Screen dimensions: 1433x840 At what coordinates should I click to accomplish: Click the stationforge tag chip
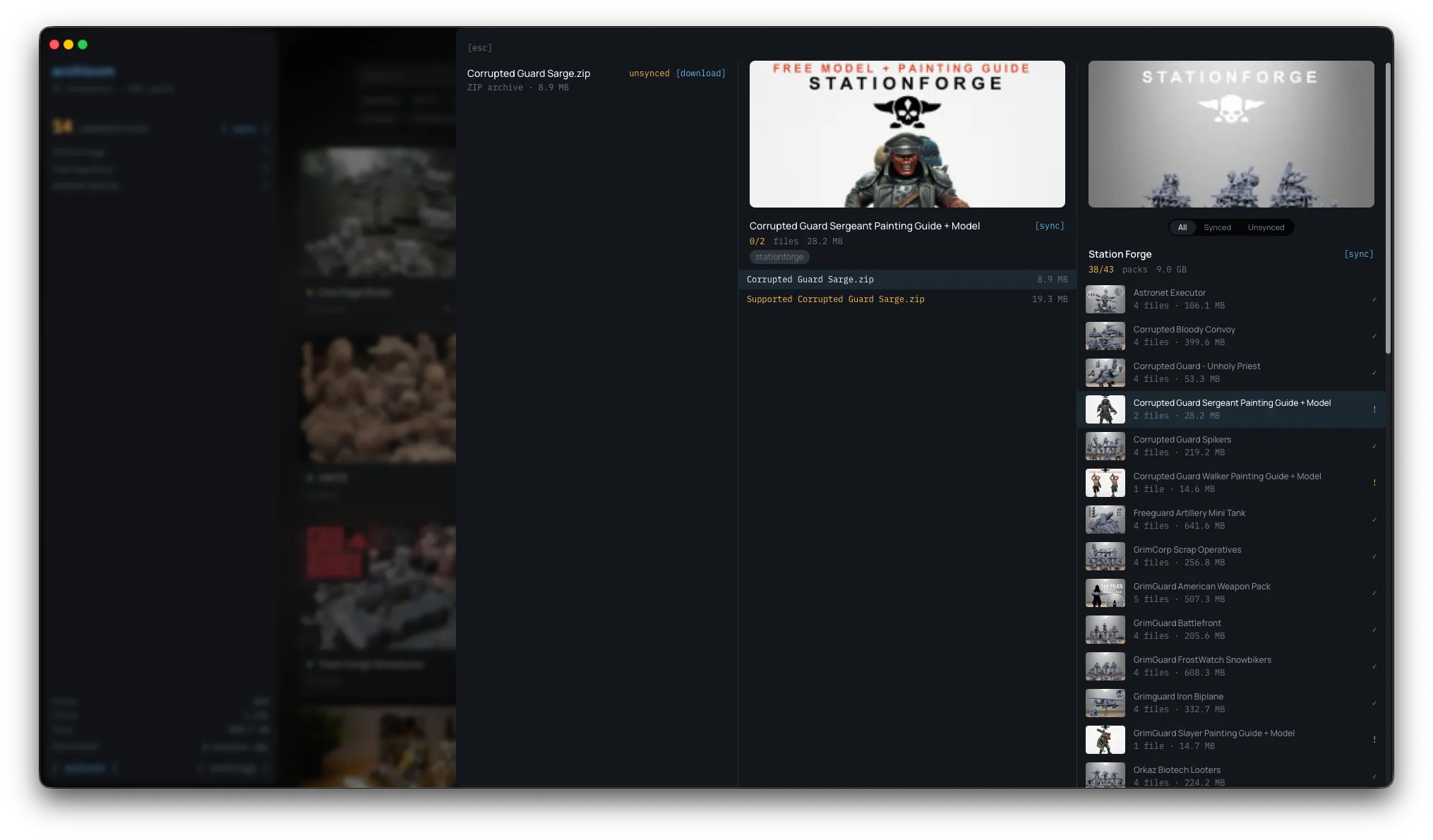(x=779, y=257)
